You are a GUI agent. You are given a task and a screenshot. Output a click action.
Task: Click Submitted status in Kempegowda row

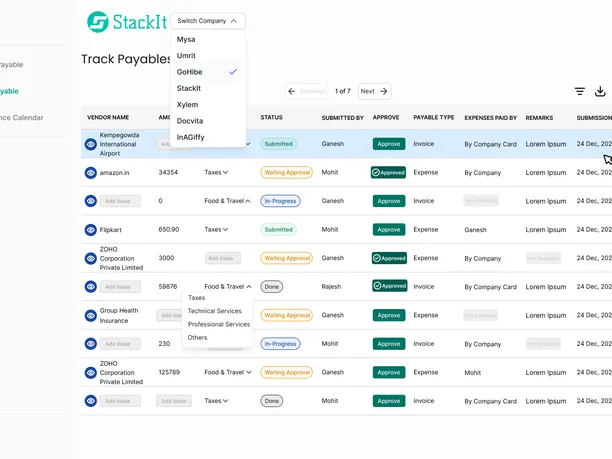[278, 144]
